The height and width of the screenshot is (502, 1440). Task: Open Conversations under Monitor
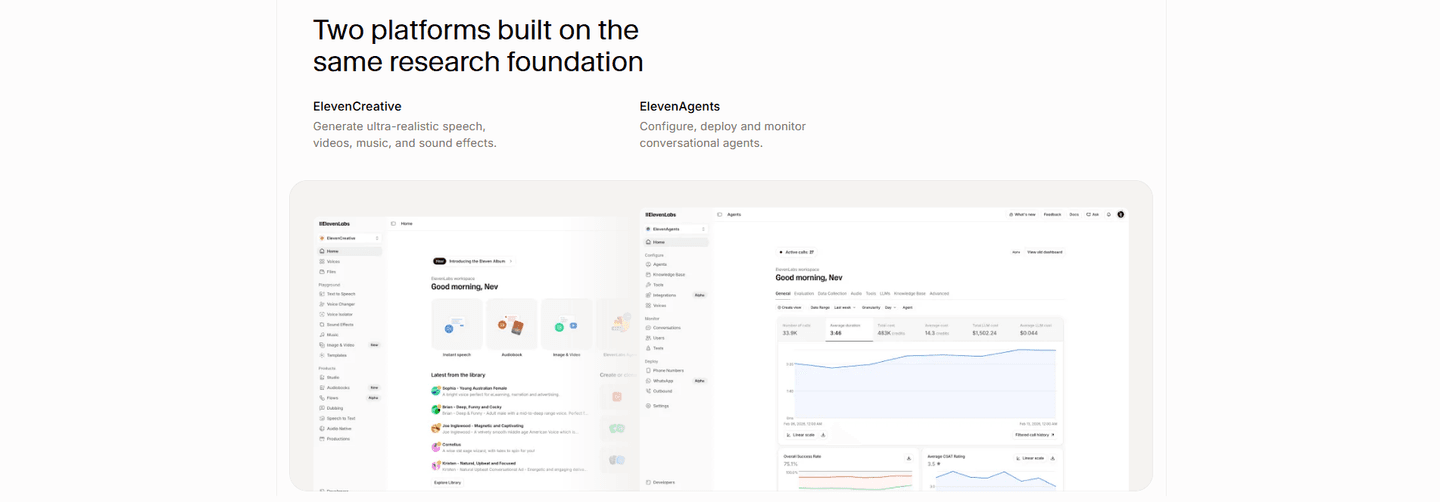pyautogui.click(x=677, y=327)
